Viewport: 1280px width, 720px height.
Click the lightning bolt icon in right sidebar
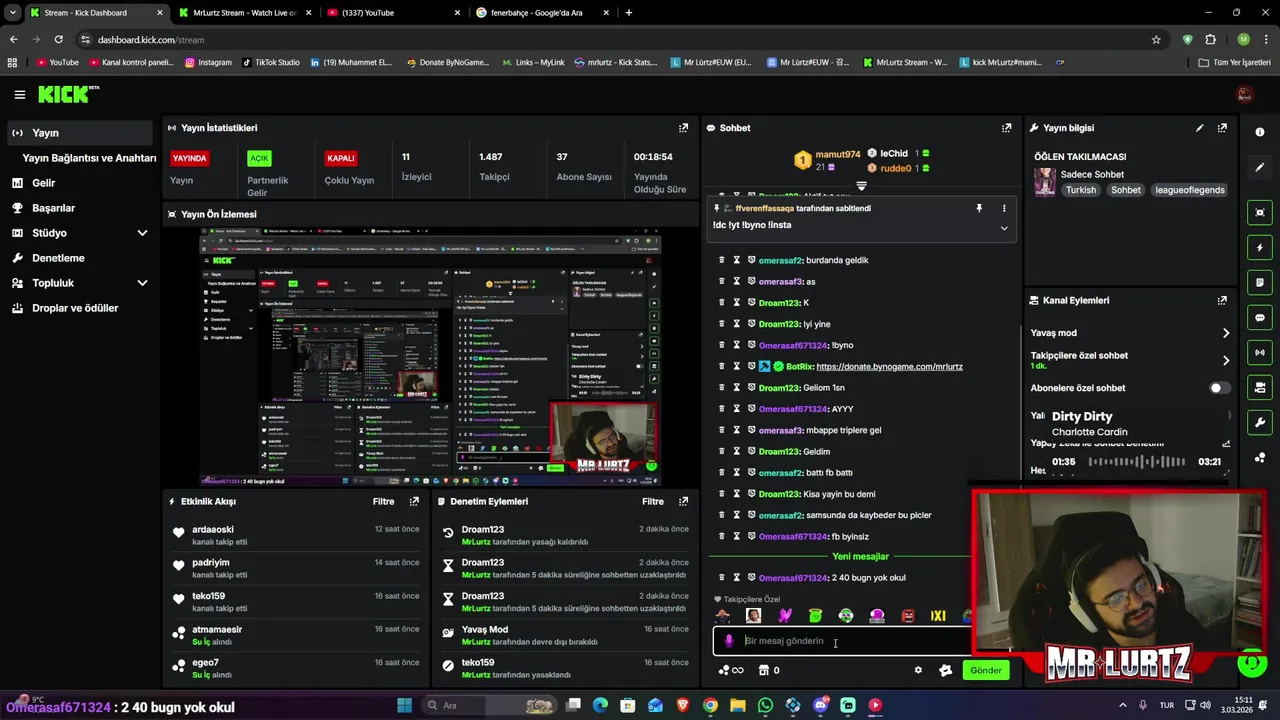click(x=1260, y=247)
